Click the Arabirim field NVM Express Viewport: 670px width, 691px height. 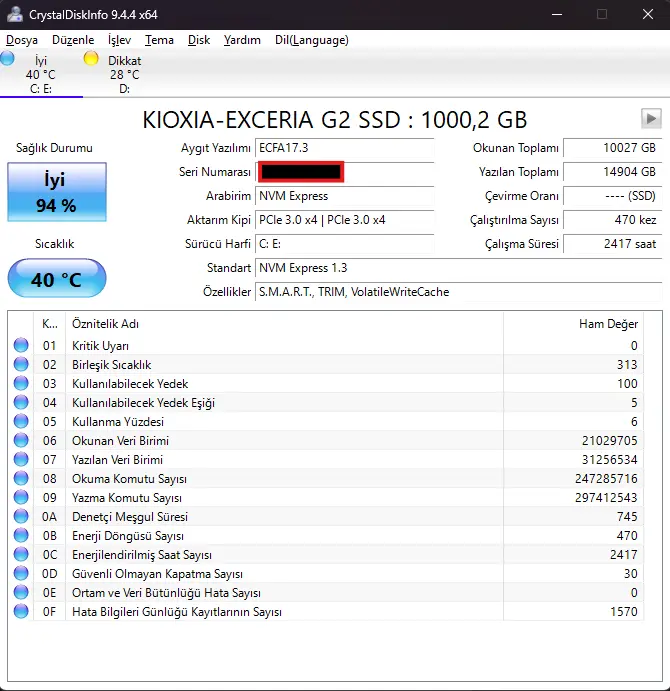(x=345, y=196)
